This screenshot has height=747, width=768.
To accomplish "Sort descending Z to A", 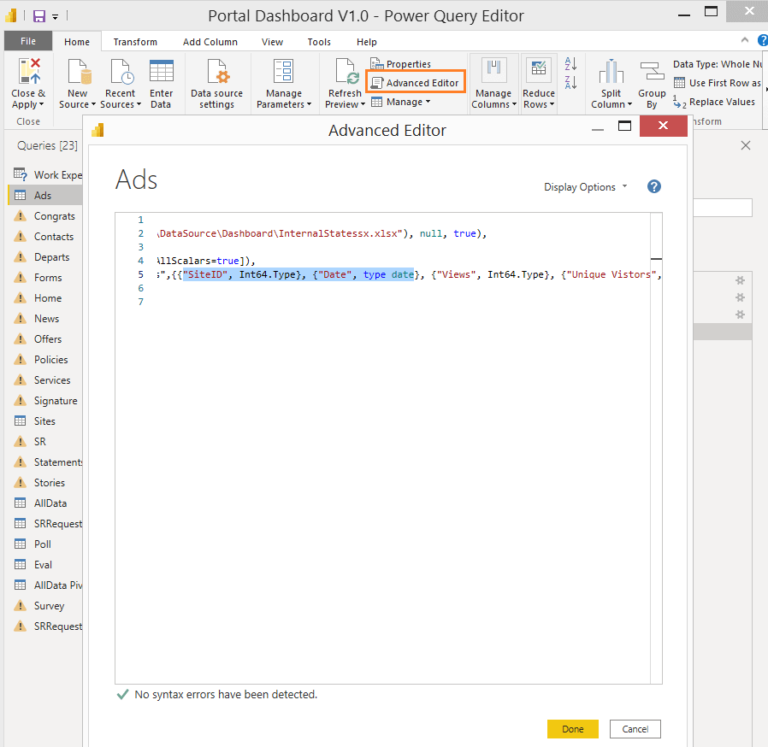I will (571, 82).
